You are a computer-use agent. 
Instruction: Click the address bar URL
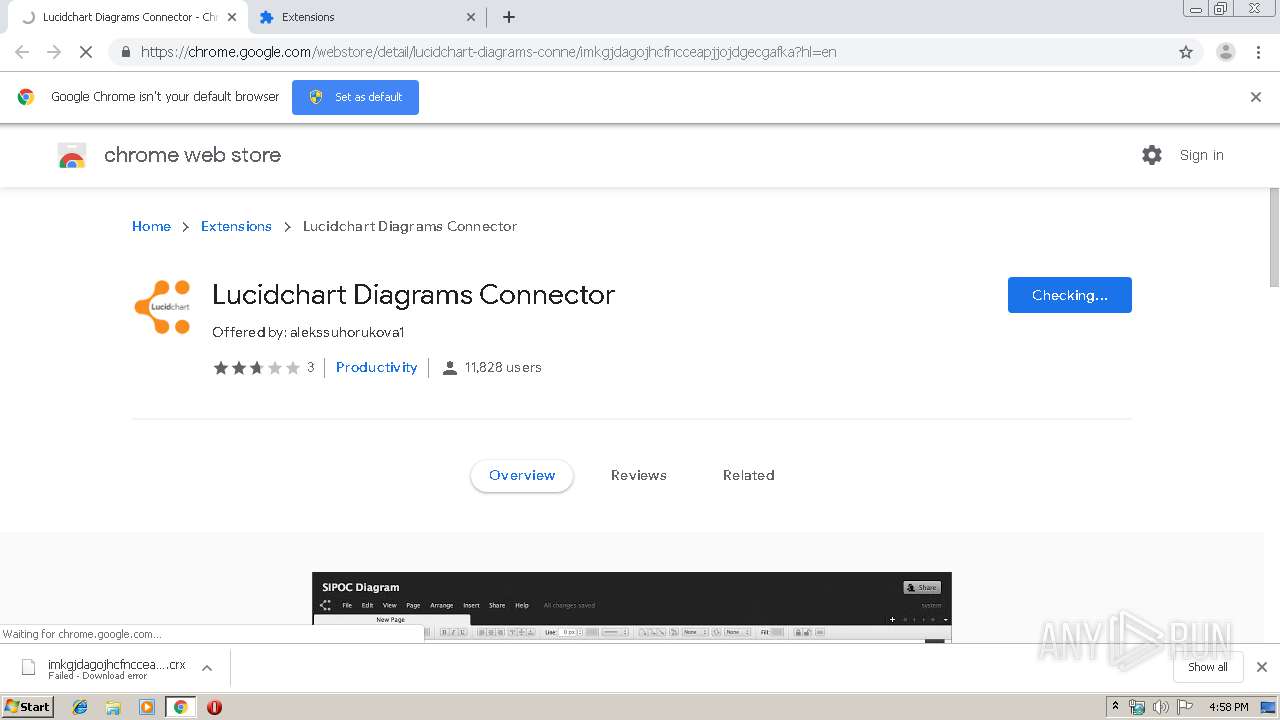pos(489,52)
